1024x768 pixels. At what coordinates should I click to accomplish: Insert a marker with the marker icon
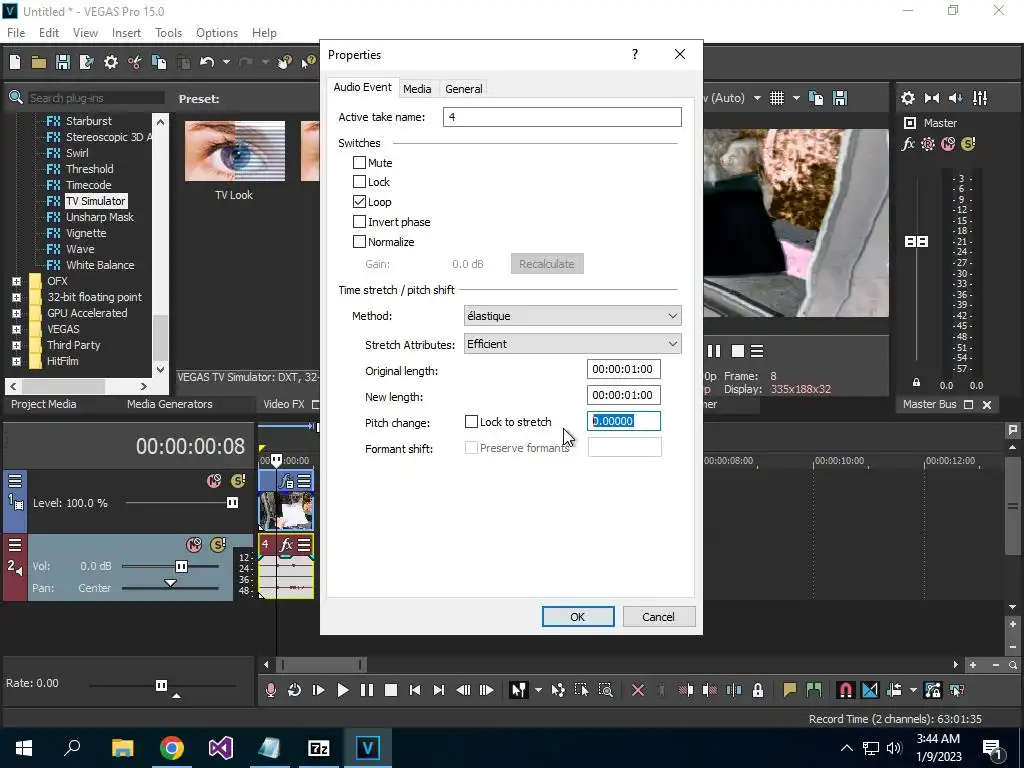(x=790, y=690)
